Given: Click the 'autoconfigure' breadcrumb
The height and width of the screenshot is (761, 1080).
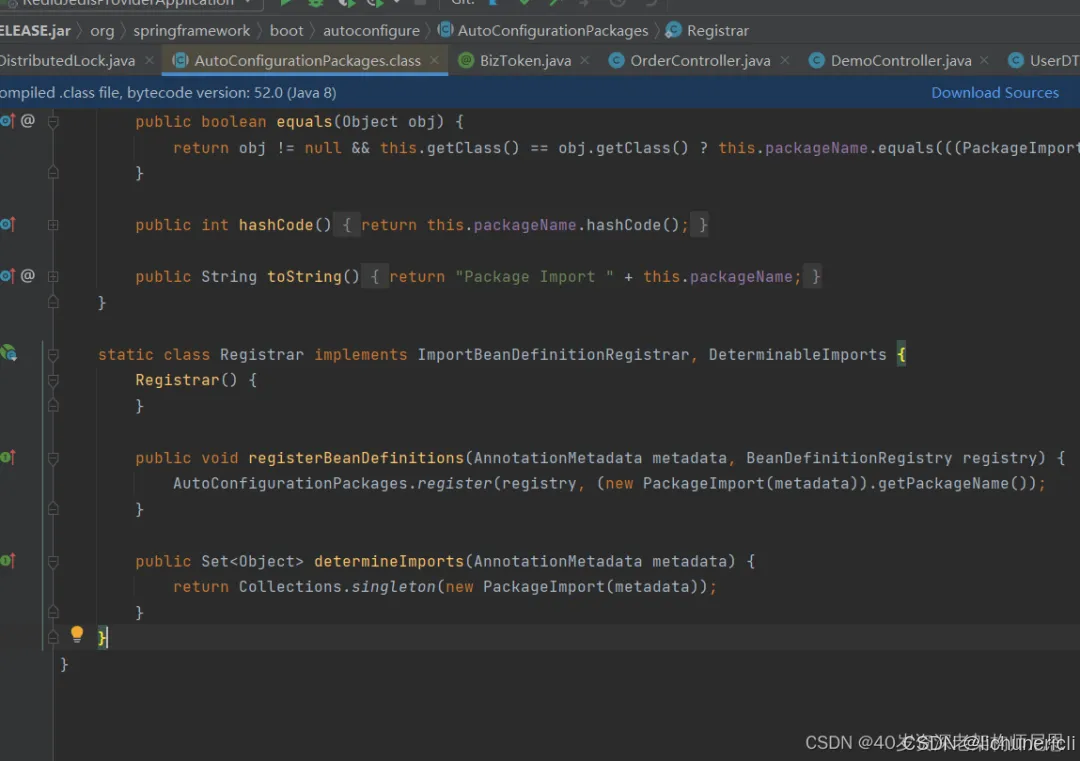Looking at the screenshot, I should [x=371, y=31].
